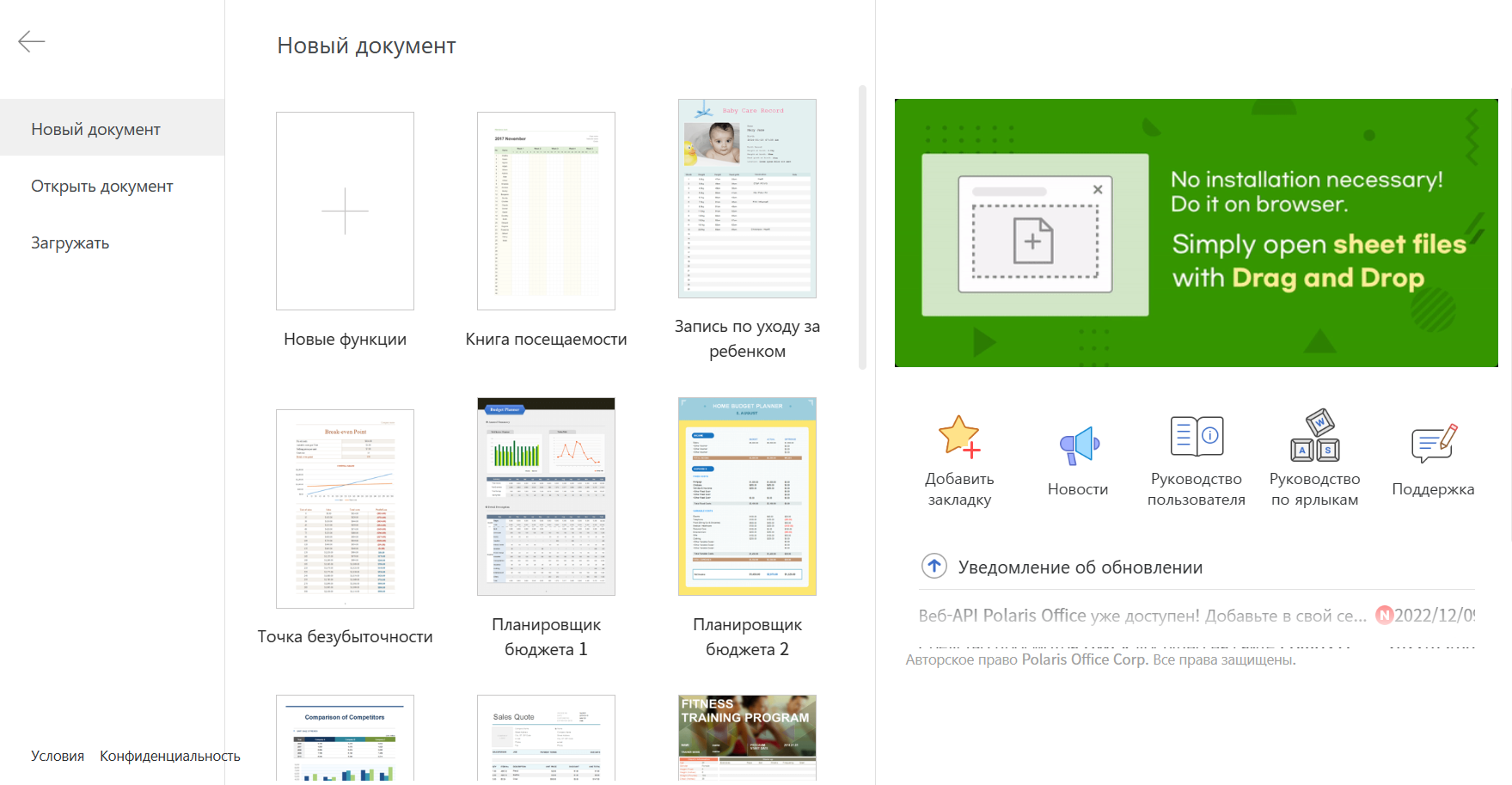
Task: Open the Планировщик бюджета 2 thumbnail
Action: click(x=747, y=496)
